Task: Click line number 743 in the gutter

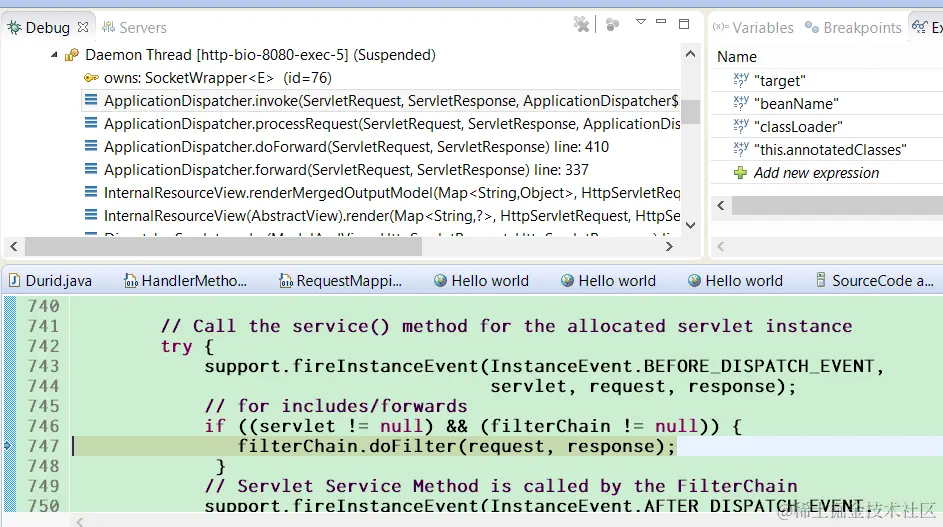Action: point(44,366)
